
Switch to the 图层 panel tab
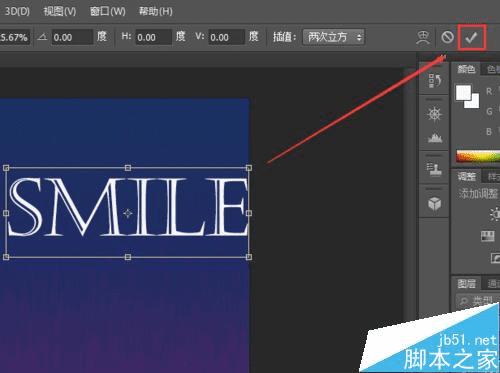pos(466,284)
